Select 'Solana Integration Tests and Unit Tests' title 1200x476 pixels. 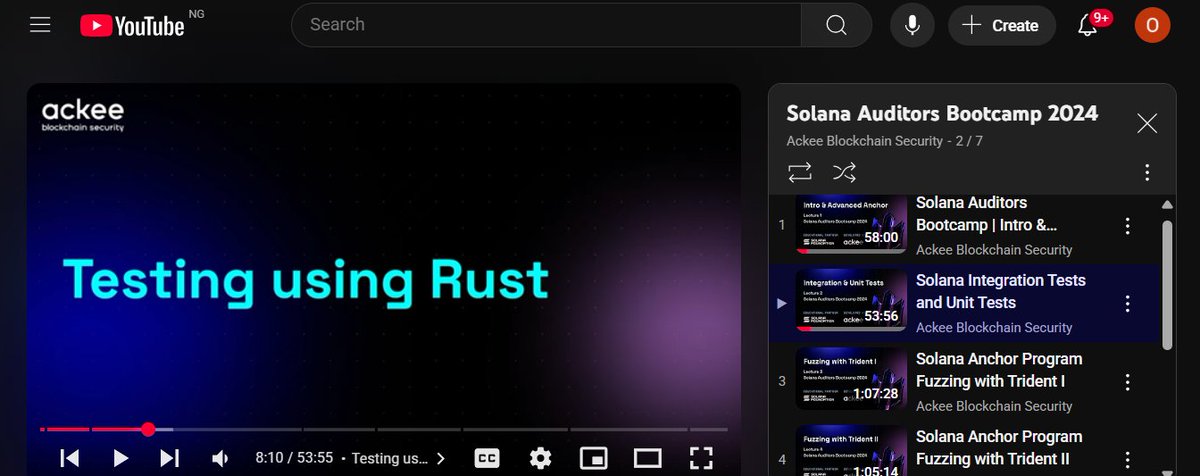1001,291
